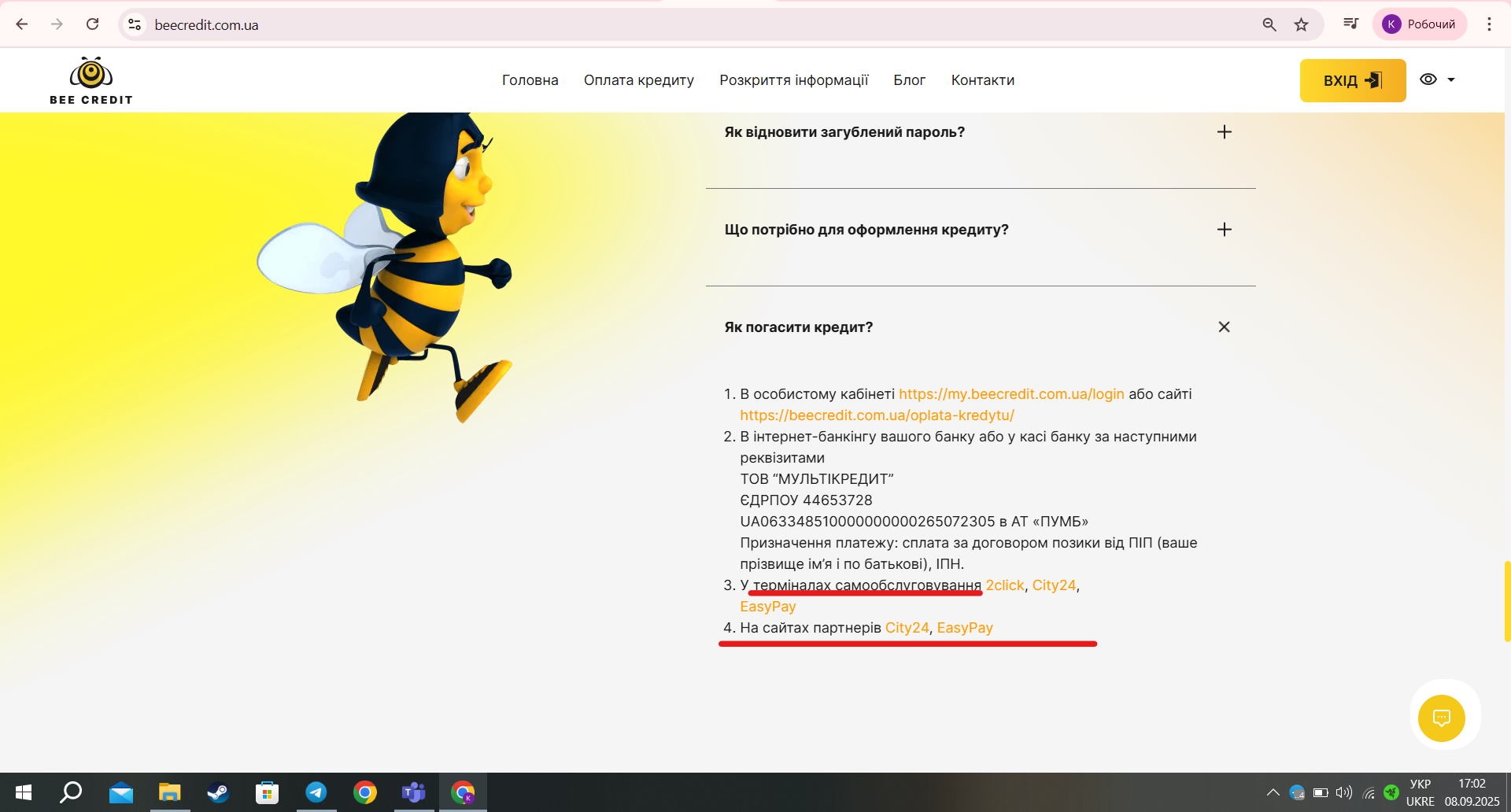
Task: Click question 'Як відновити загублений пароль?' text
Action: point(844,132)
